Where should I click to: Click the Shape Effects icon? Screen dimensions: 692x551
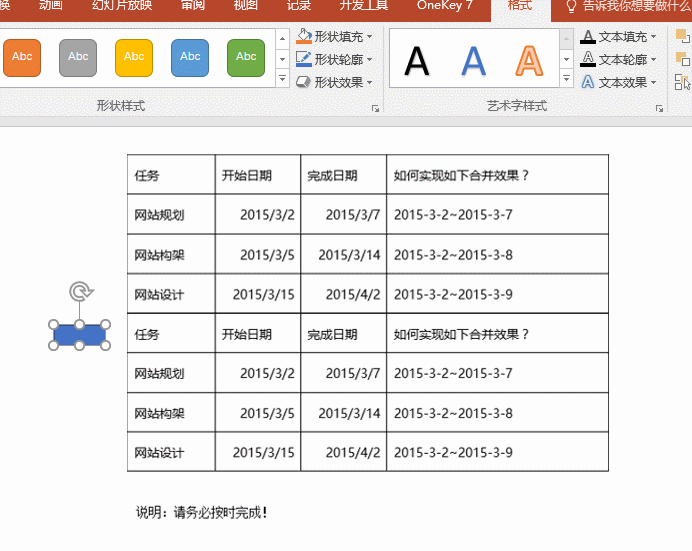click(304, 82)
